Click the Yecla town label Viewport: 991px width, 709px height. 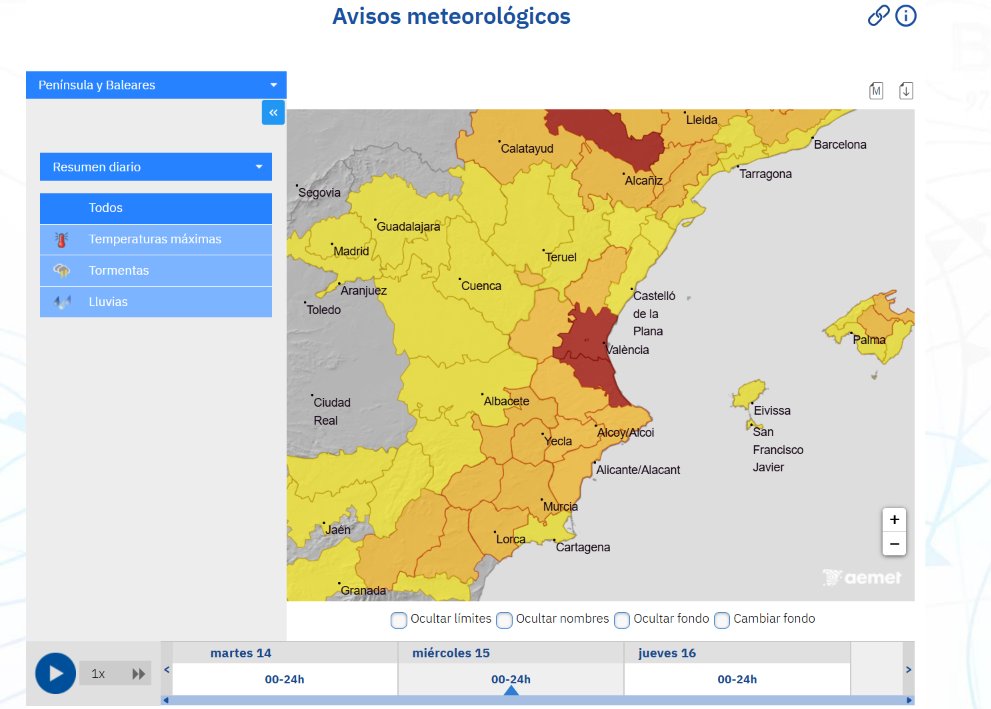[558, 441]
